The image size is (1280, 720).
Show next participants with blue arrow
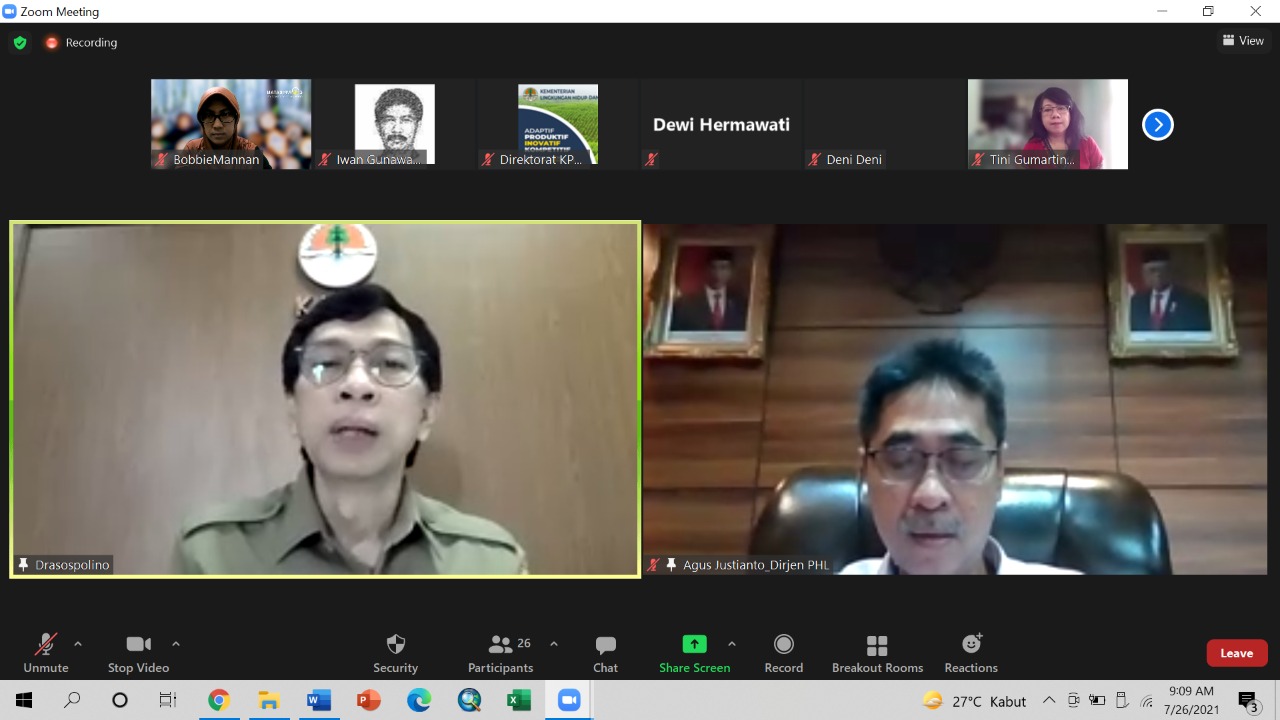coord(1157,125)
